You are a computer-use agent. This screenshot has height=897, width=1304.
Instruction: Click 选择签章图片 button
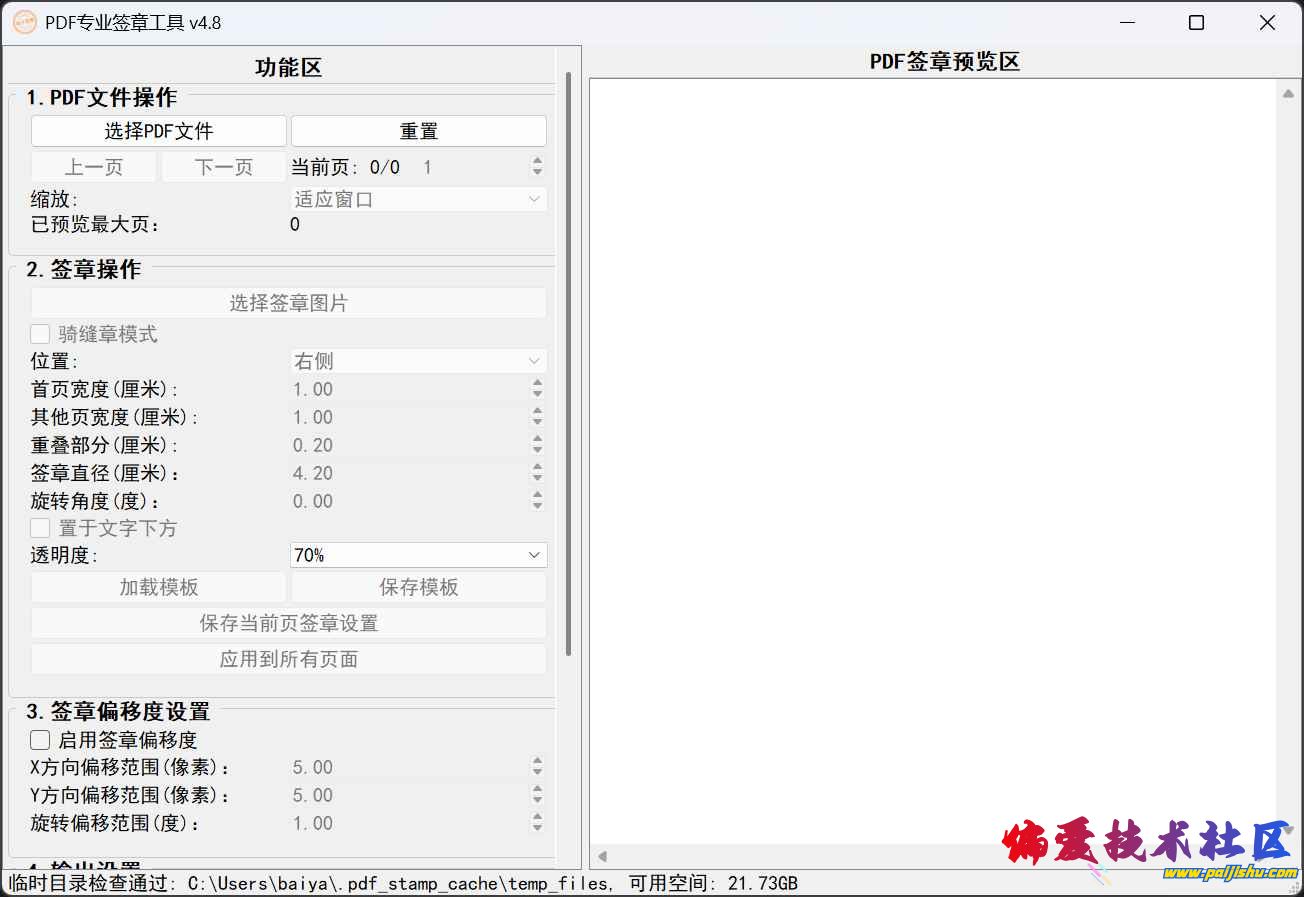tap(288, 303)
